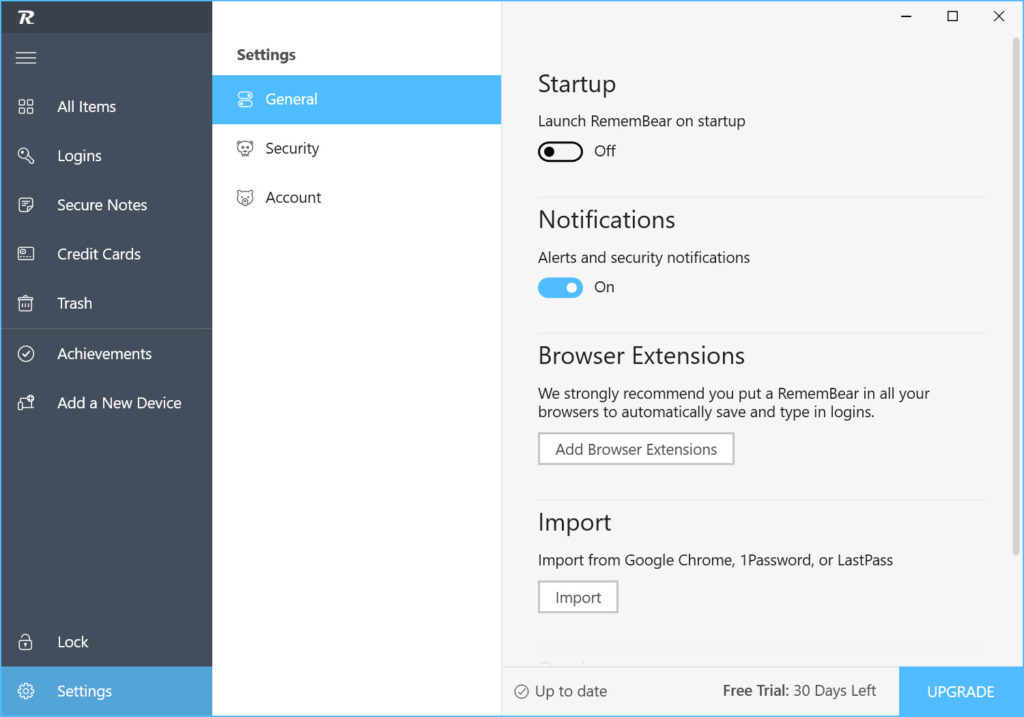Click the Logins key icon

[26, 155]
